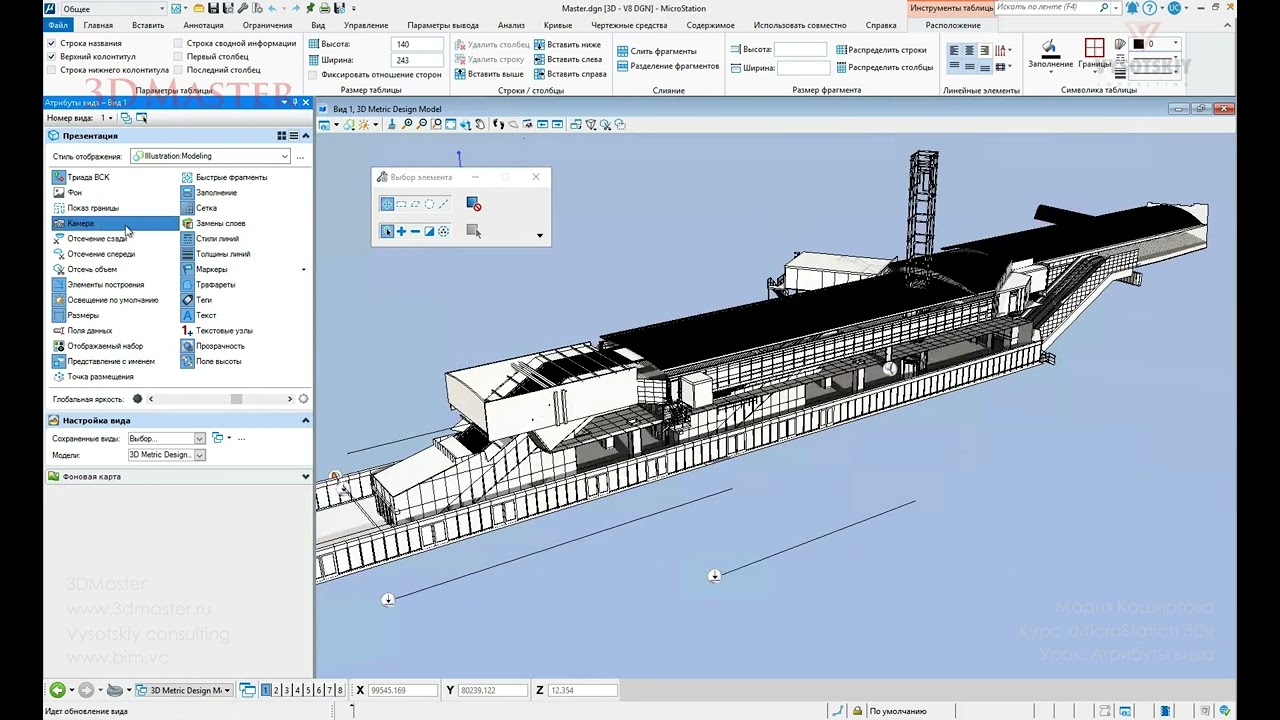
Task: Open the Аннотация ribbon tab
Action: click(203, 25)
